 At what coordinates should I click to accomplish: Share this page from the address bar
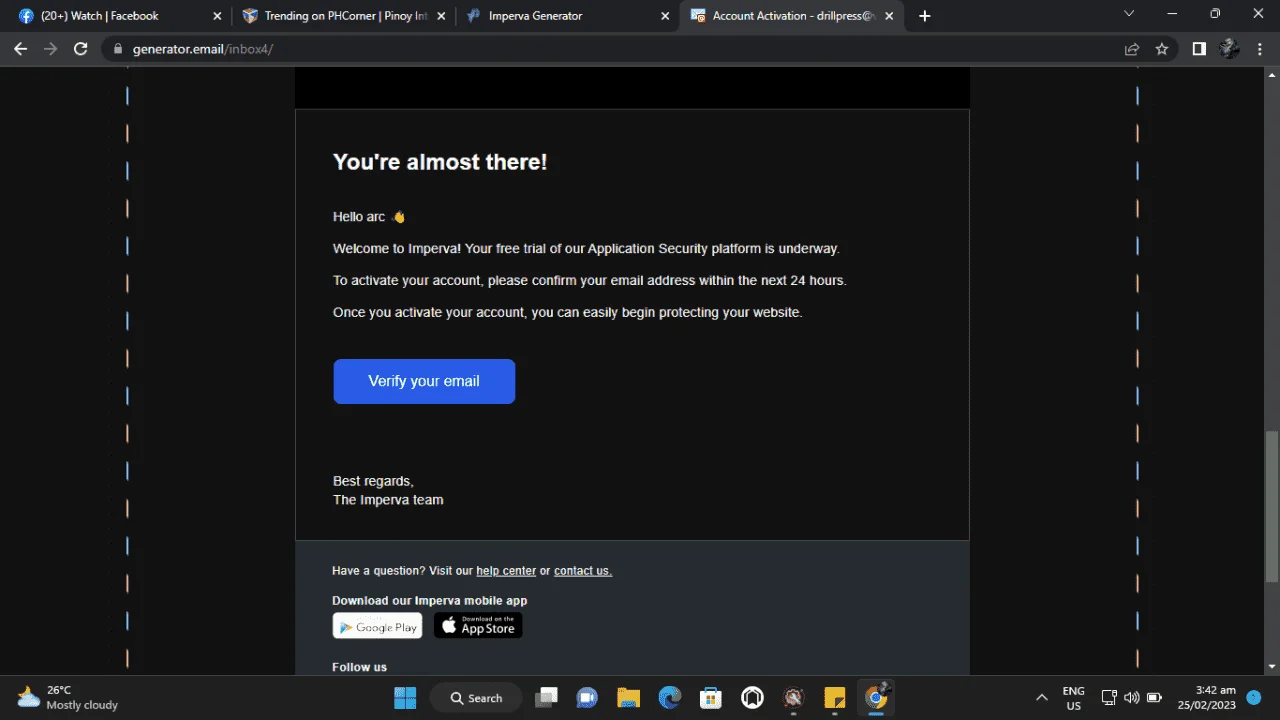(1131, 48)
